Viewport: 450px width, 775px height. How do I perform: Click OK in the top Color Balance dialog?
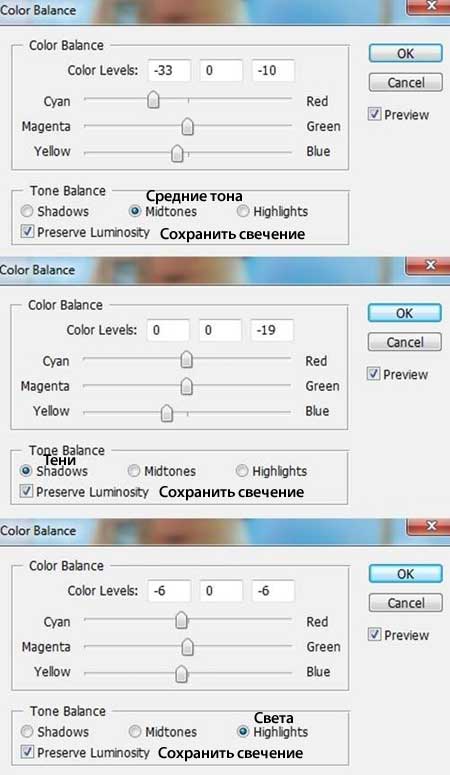click(x=405, y=53)
